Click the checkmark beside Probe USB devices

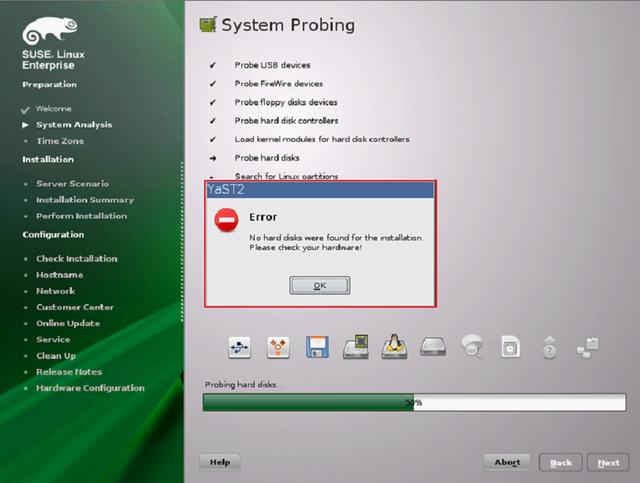pos(213,65)
